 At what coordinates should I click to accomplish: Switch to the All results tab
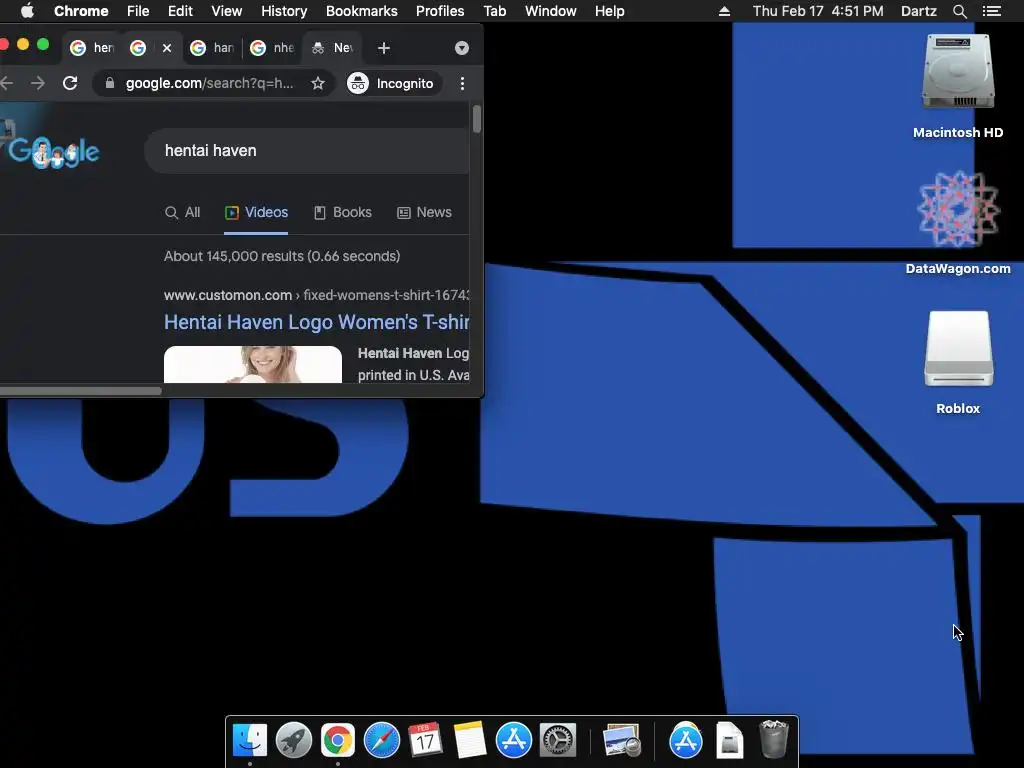coord(183,212)
